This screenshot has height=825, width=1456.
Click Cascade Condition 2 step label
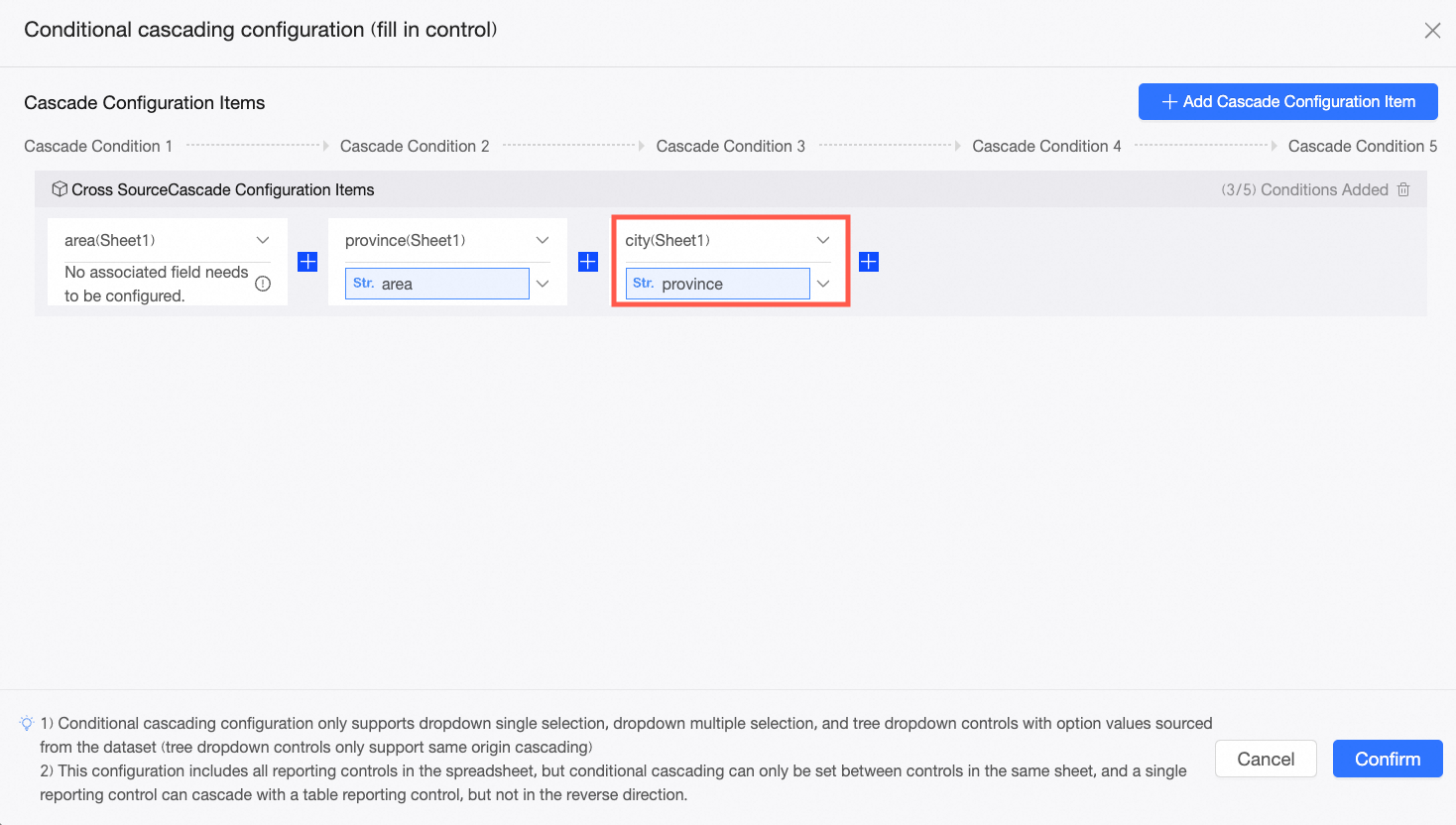(x=415, y=146)
